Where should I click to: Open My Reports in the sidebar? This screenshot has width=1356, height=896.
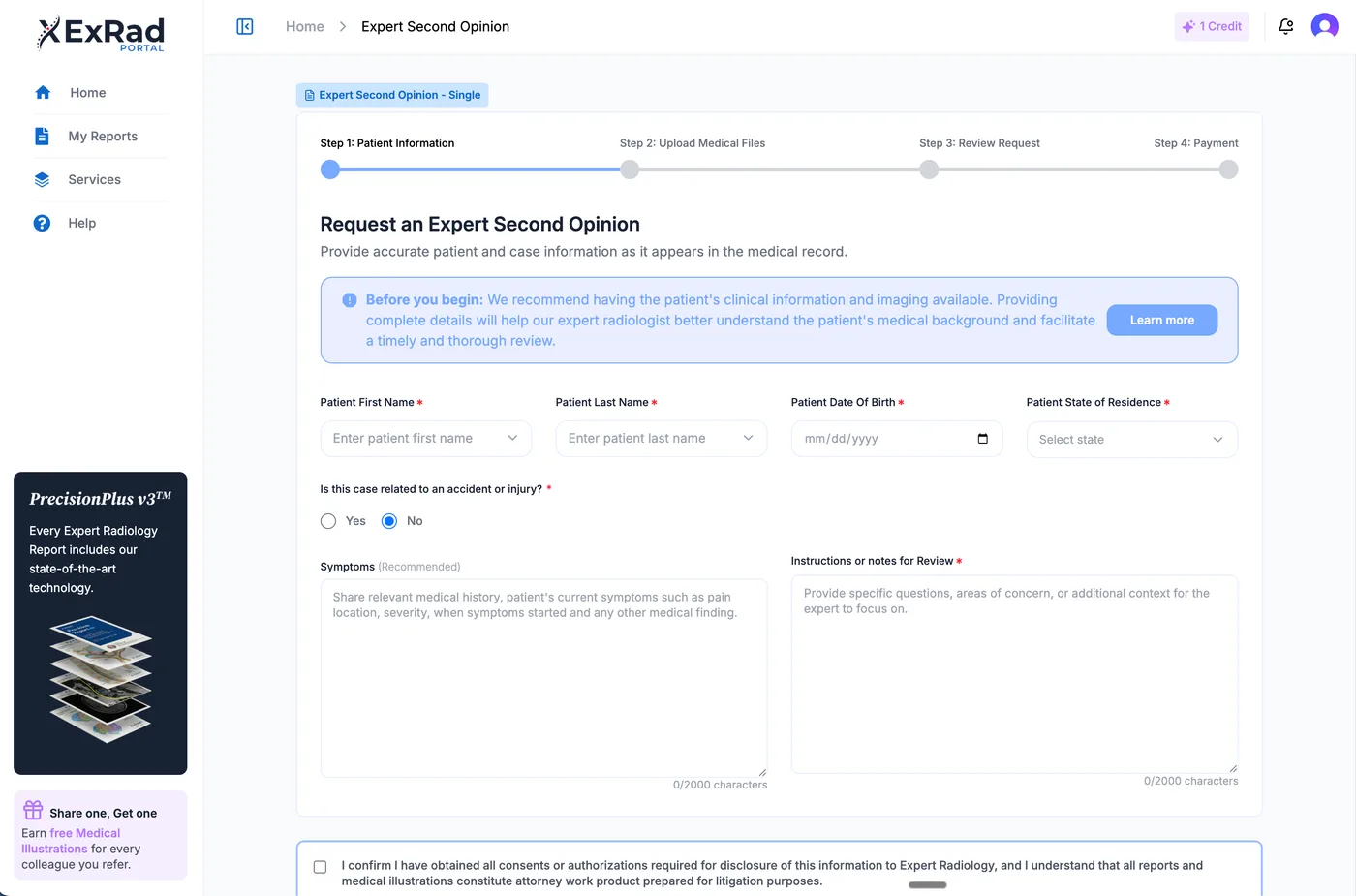tap(101, 137)
